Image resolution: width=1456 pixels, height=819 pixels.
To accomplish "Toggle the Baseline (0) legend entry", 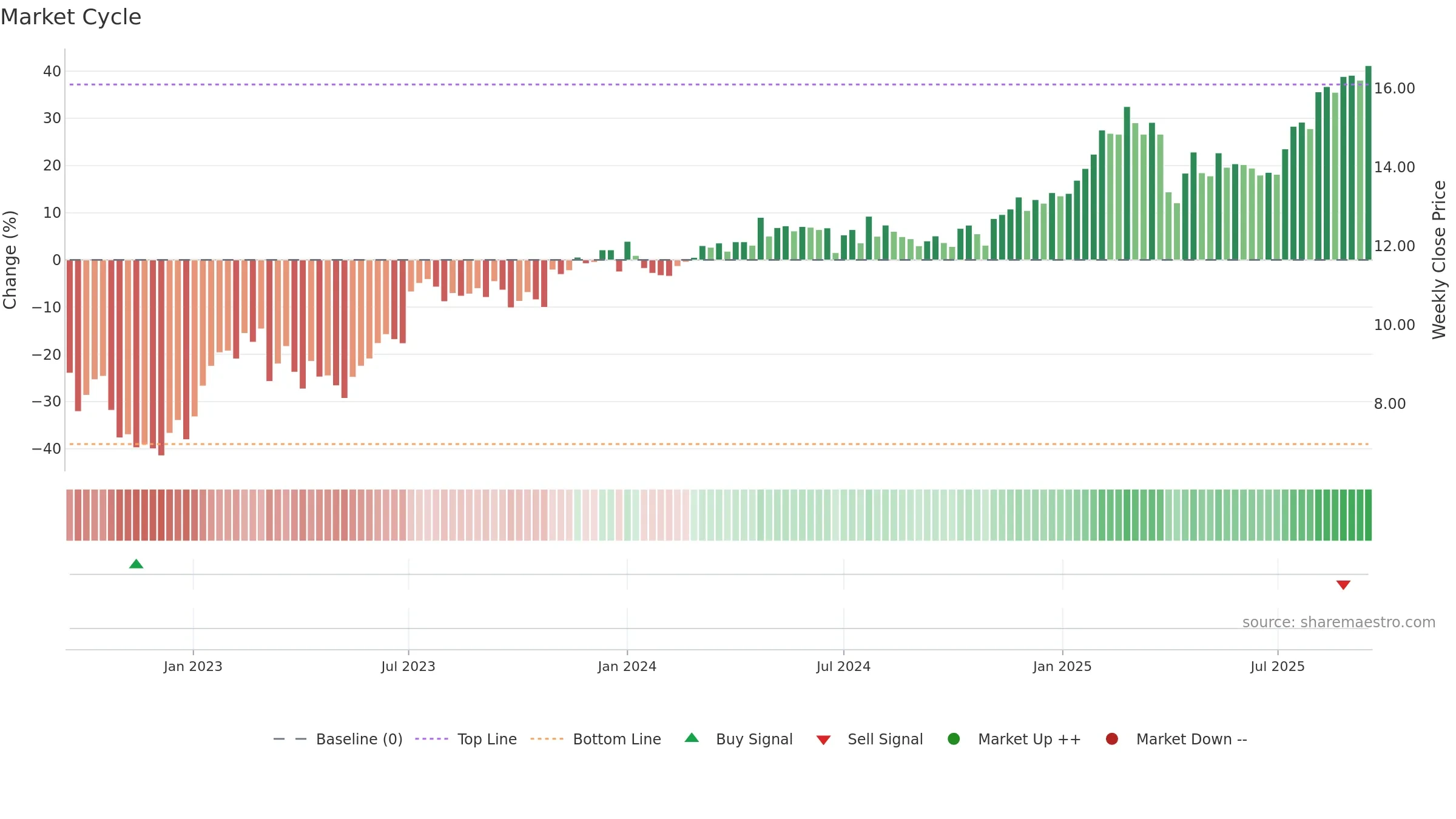I will point(338,739).
